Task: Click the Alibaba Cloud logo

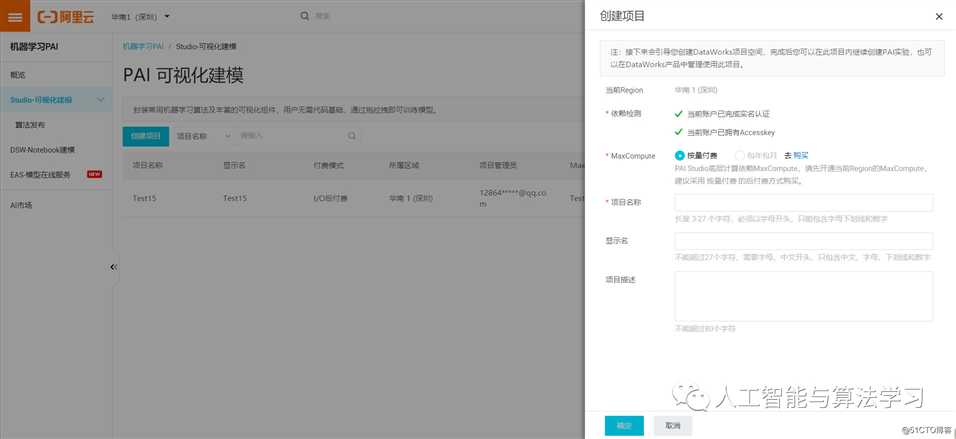Action: click(x=67, y=17)
